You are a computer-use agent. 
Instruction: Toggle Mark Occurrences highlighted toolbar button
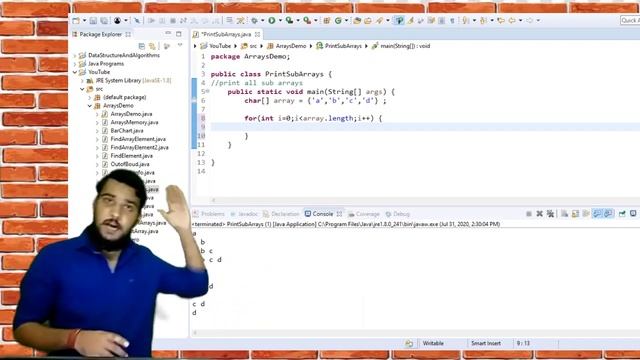399,20
